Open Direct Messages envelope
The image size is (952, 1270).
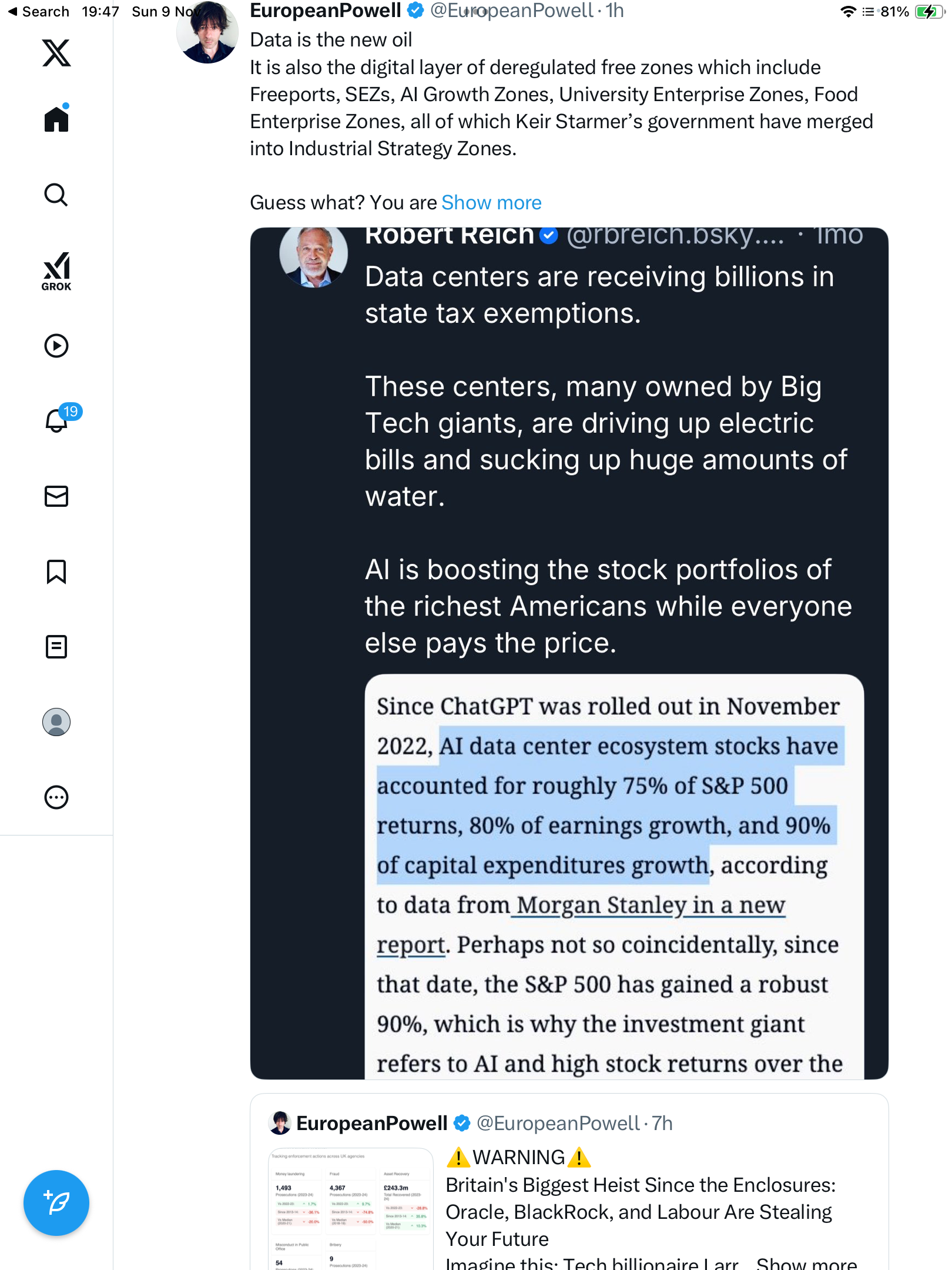[x=56, y=496]
